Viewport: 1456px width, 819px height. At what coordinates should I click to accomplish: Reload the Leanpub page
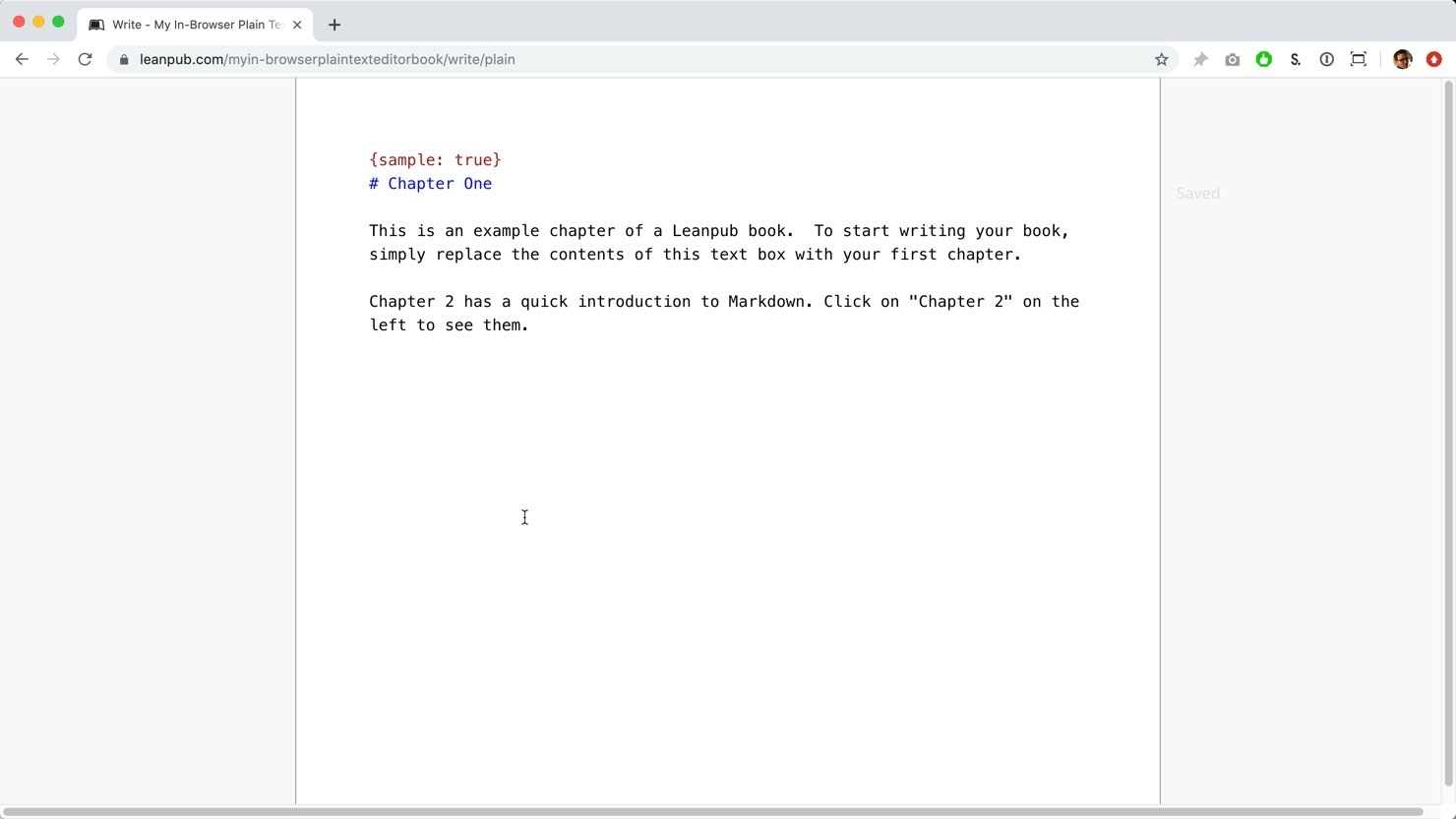(x=86, y=60)
